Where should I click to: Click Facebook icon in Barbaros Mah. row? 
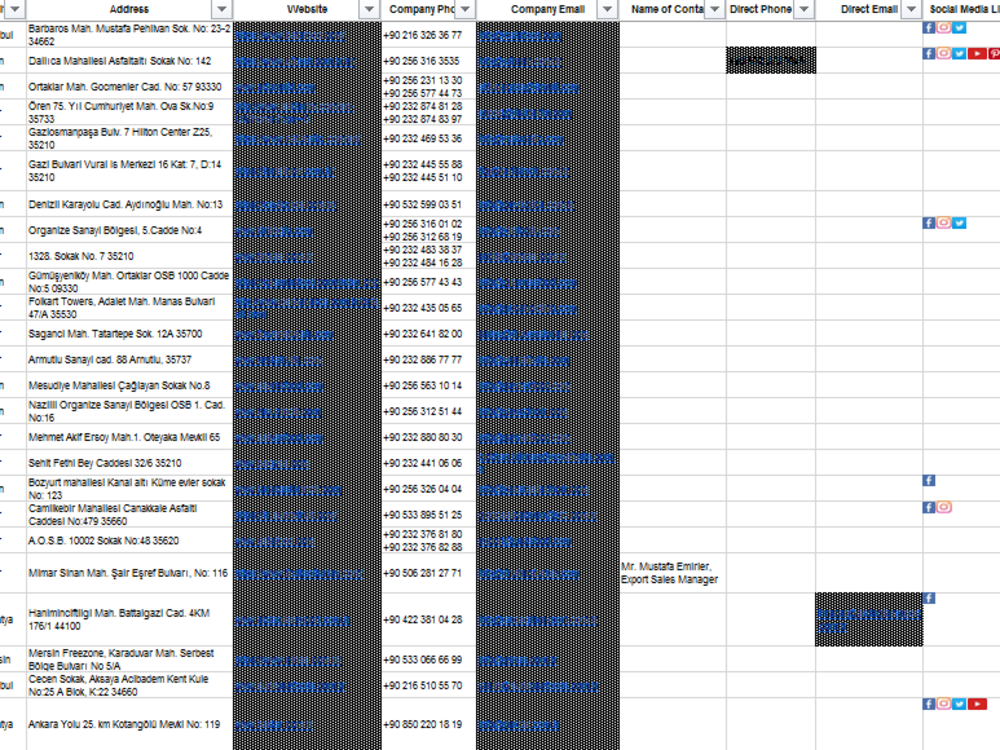point(929,28)
